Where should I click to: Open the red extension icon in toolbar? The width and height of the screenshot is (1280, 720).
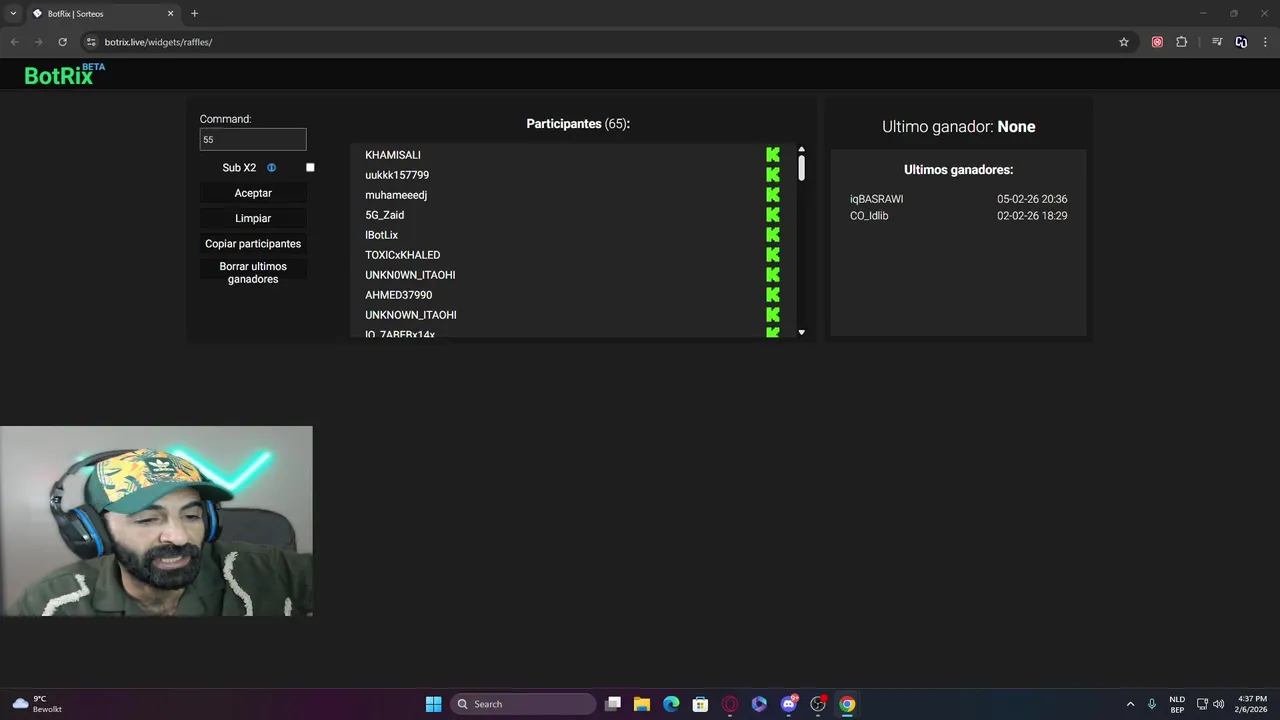pos(1157,42)
